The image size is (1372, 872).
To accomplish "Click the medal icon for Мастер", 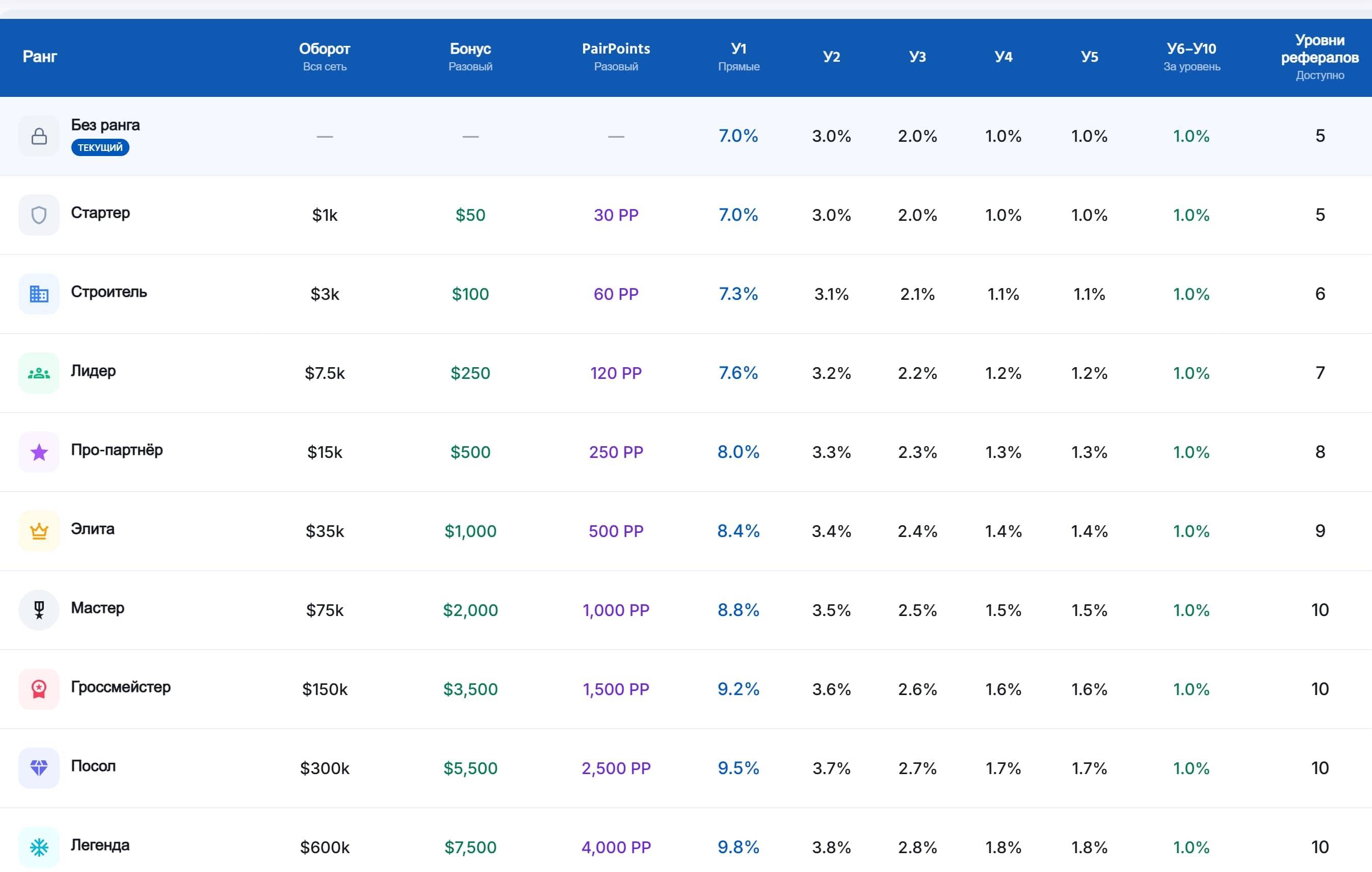I will point(39,610).
